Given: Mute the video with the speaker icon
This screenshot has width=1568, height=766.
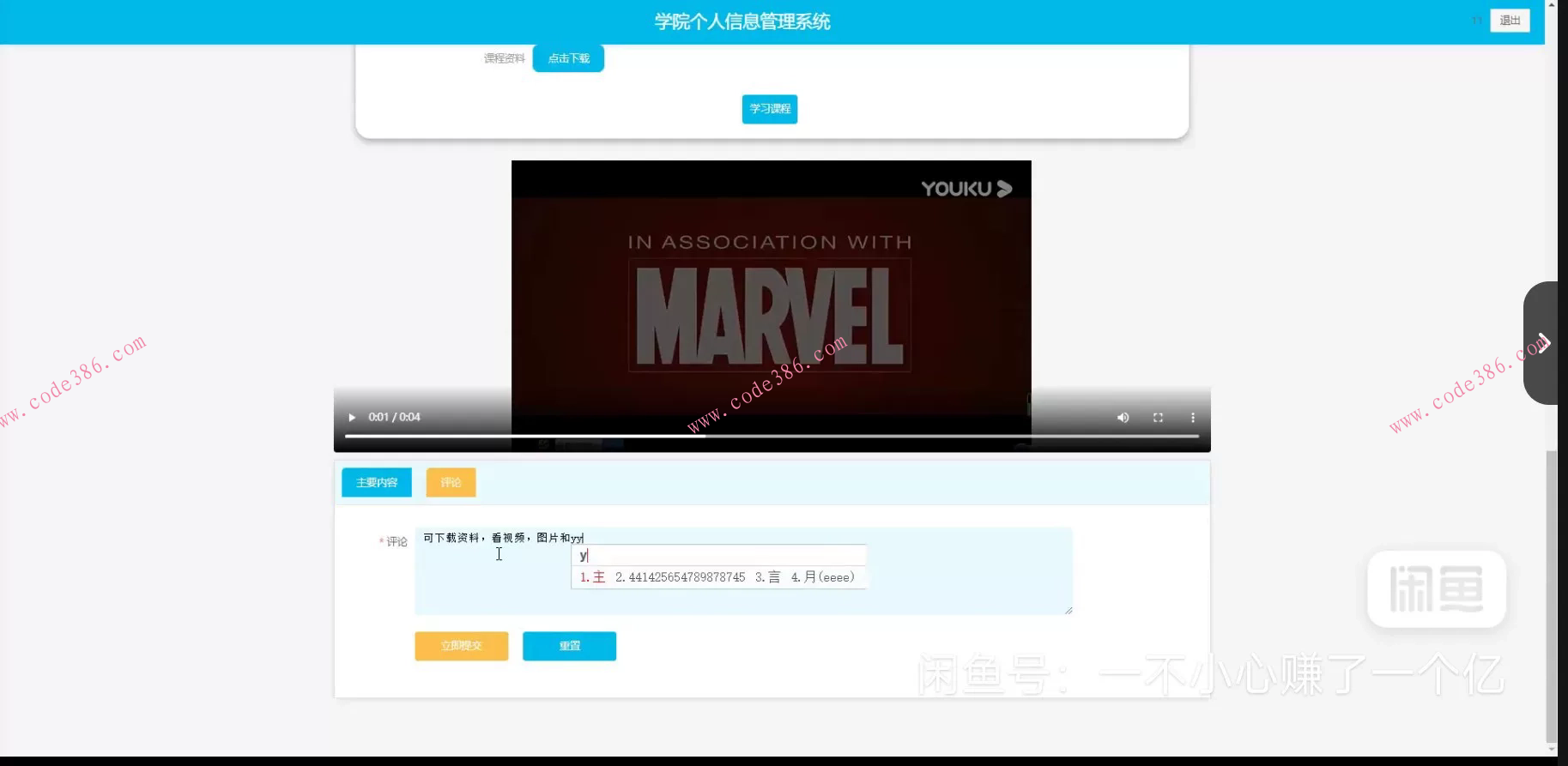Looking at the screenshot, I should point(1123,418).
